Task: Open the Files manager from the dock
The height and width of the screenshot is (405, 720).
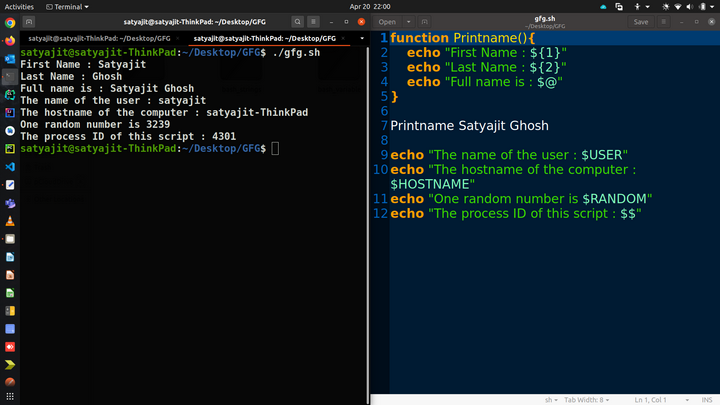Action: point(10,239)
